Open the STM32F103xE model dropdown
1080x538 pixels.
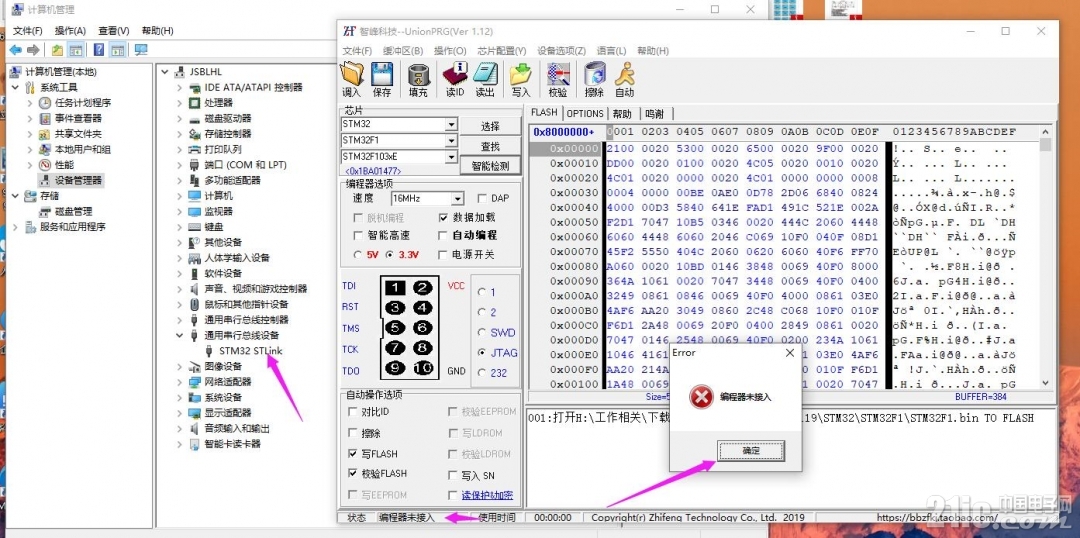point(451,156)
